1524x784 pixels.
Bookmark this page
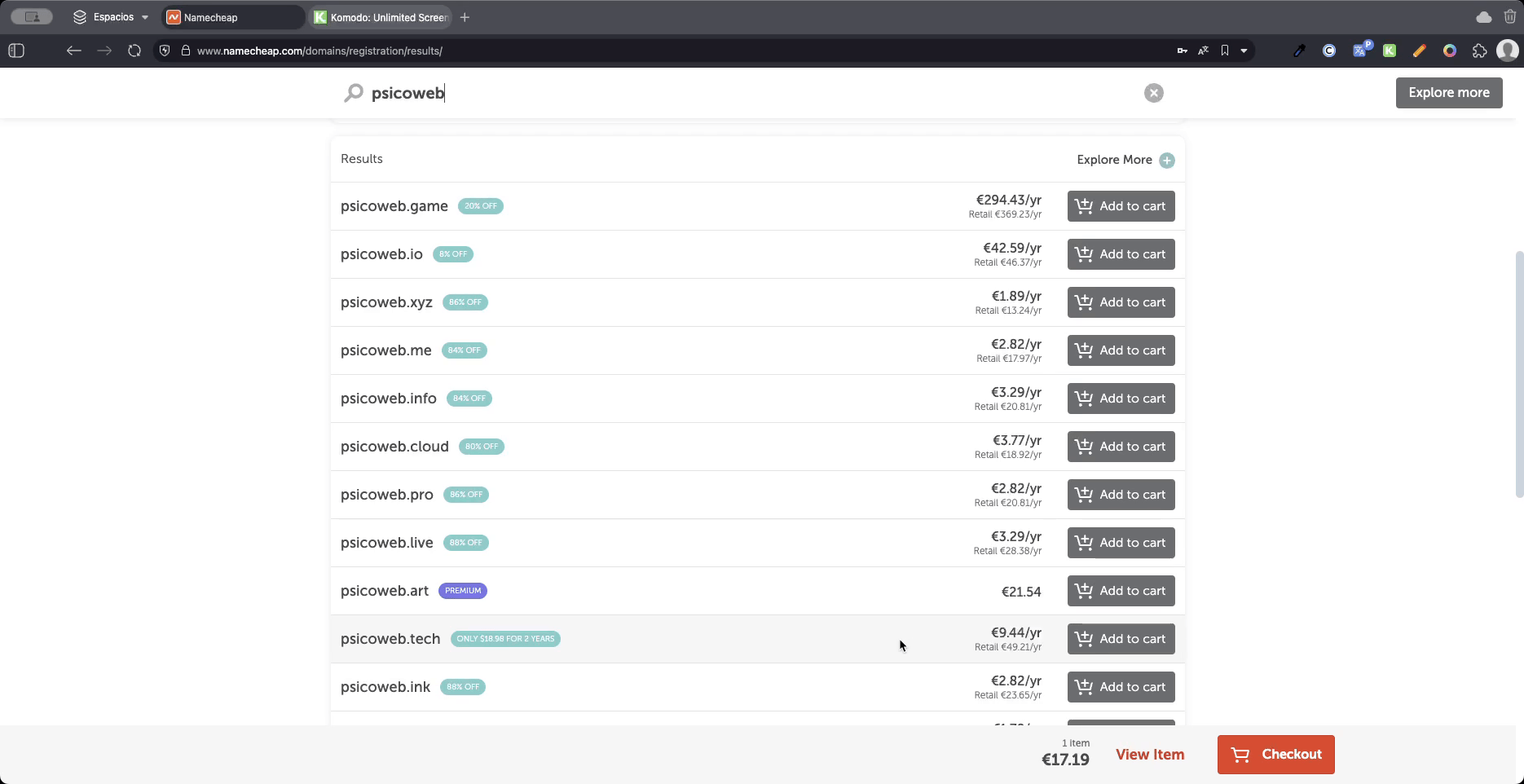(x=1224, y=51)
